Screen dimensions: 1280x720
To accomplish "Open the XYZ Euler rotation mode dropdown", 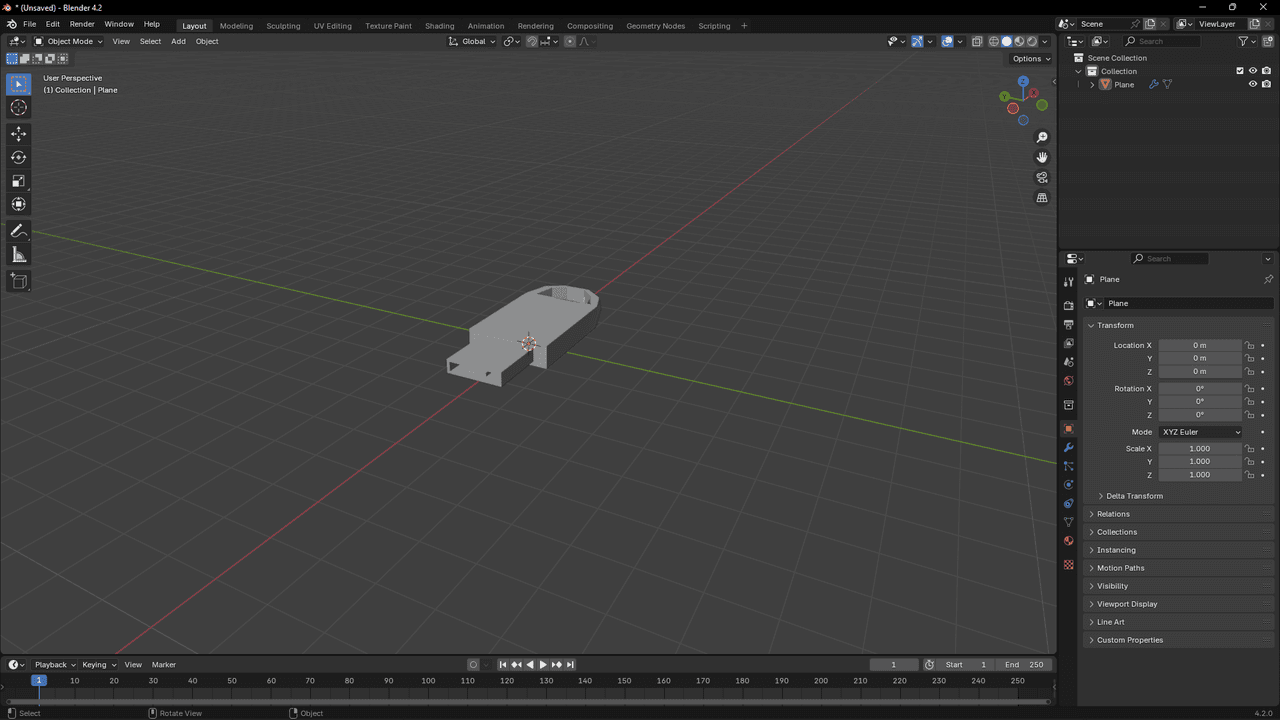I will coord(1200,432).
